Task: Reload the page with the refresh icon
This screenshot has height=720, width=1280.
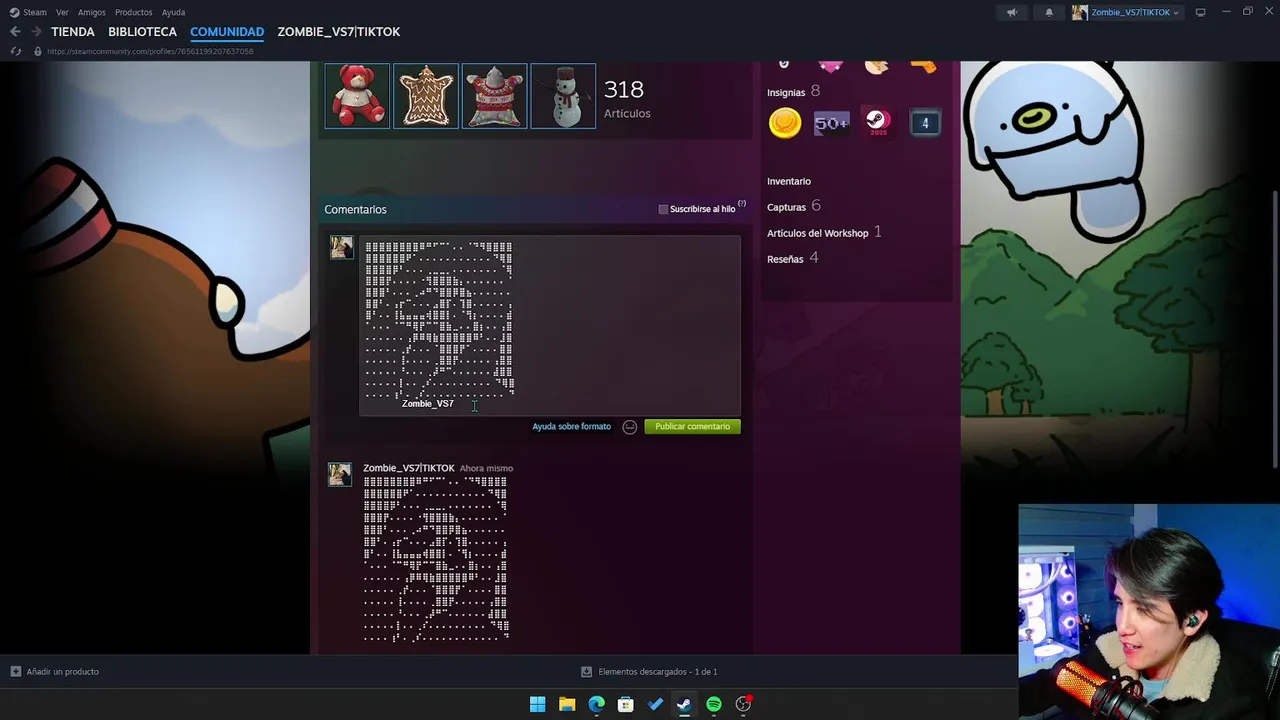Action: coord(15,51)
